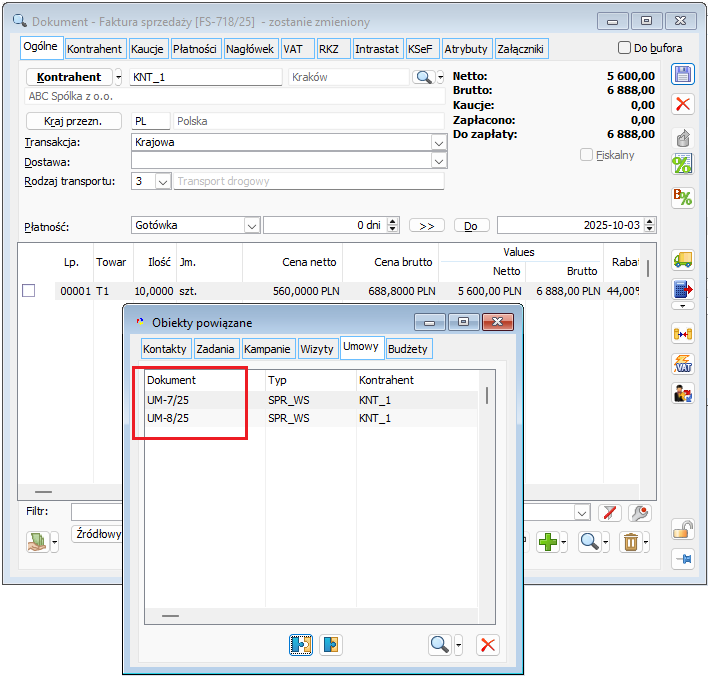Click the red X cancel icon in sidebar
Screen dimensions: 710x679
click(x=684, y=104)
